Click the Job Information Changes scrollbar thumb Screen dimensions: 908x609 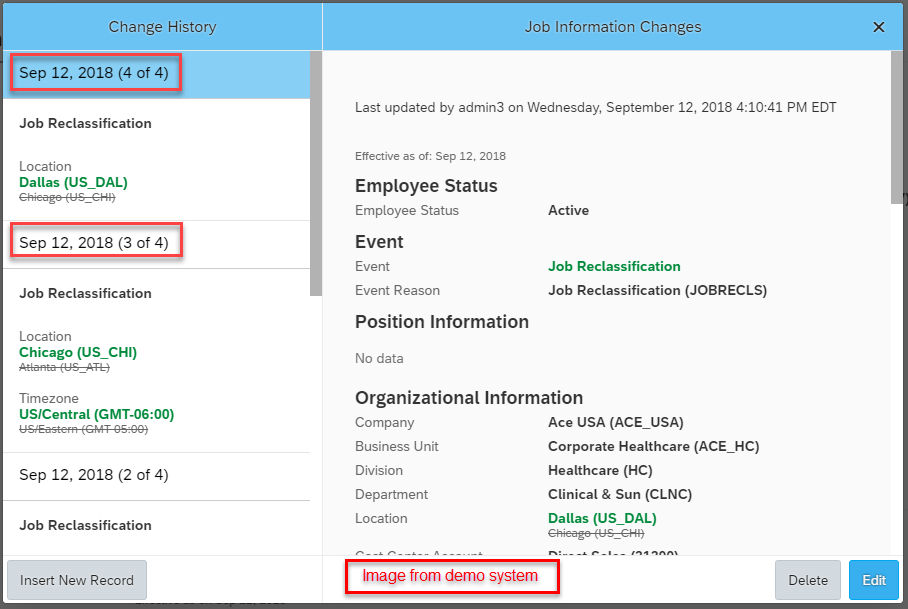tap(897, 127)
